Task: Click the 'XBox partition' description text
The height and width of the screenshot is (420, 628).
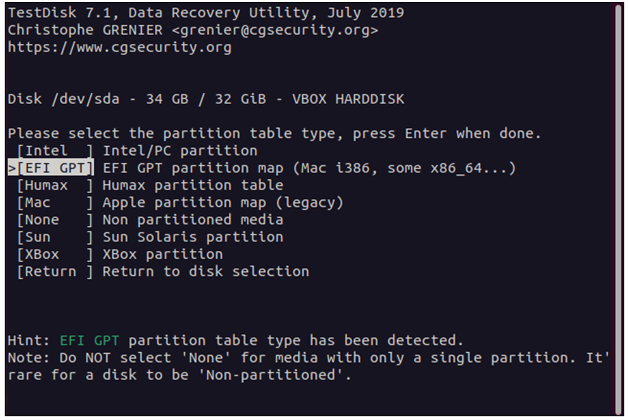Action: pos(163,254)
